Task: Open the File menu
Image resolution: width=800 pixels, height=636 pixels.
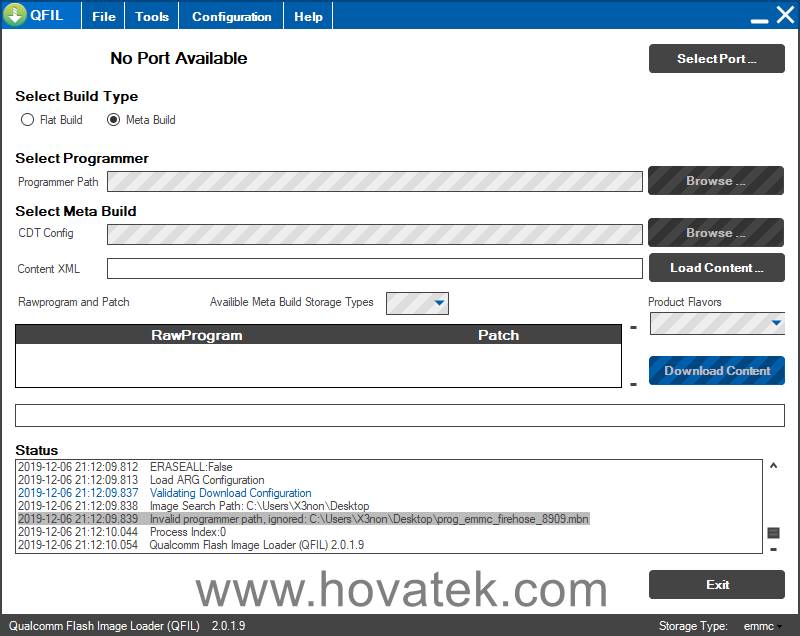Action: pyautogui.click(x=104, y=16)
